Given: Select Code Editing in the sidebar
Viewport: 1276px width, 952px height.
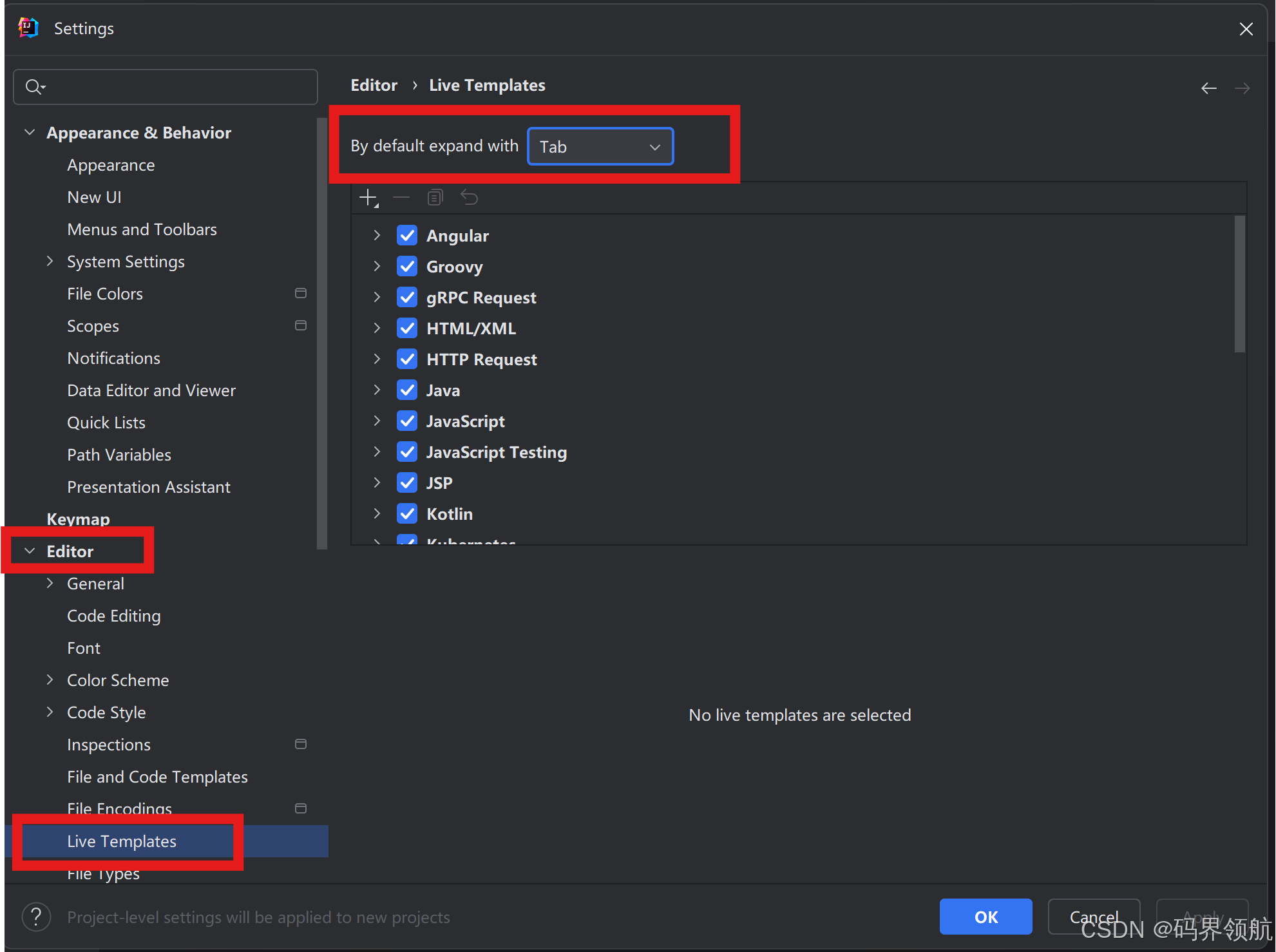Looking at the screenshot, I should click(113, 616).
